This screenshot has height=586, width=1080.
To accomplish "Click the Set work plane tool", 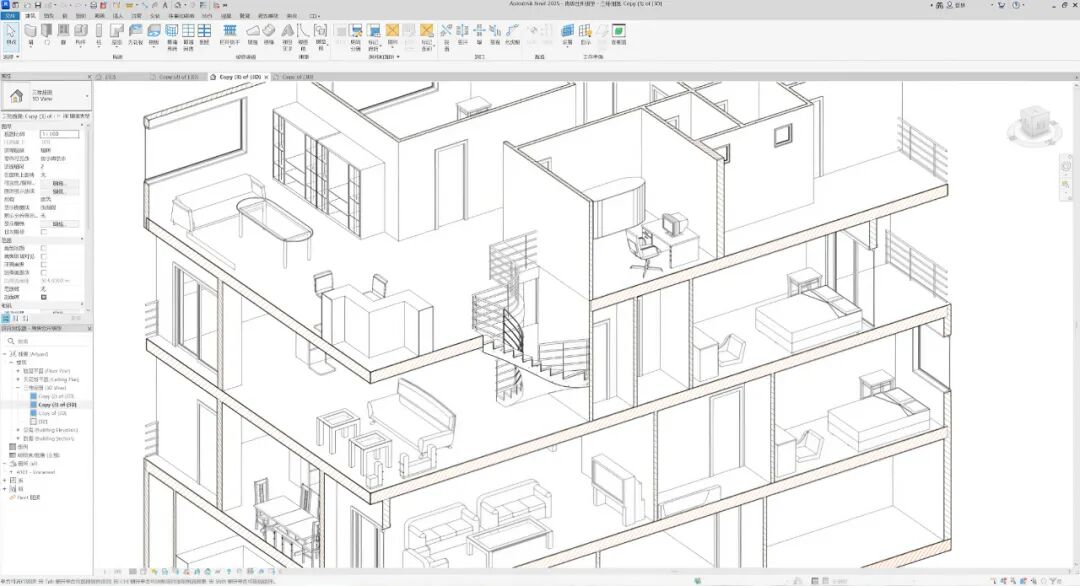I will pyautogui.click(x=568, y=34).
